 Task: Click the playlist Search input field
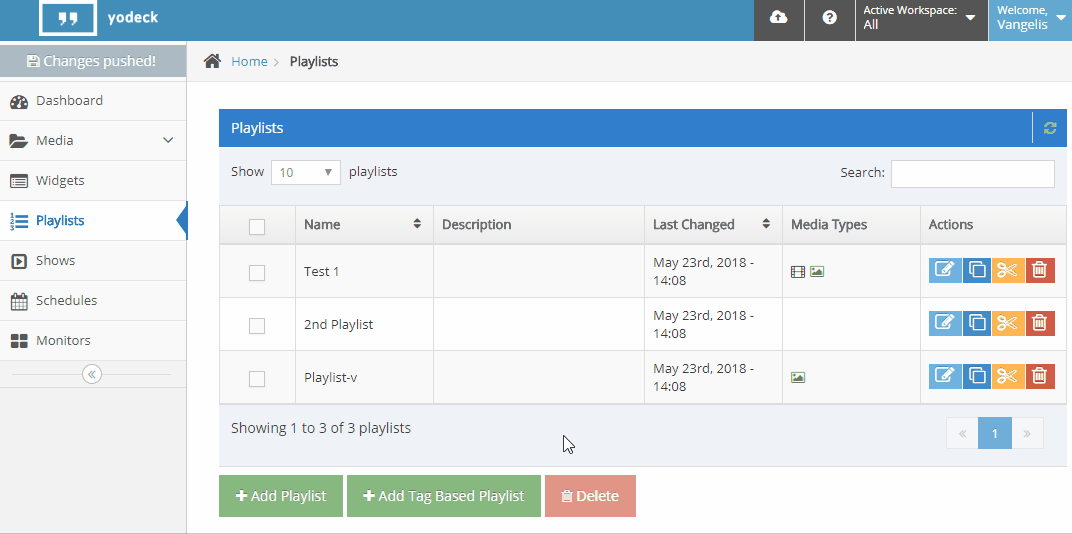[972, 173]
